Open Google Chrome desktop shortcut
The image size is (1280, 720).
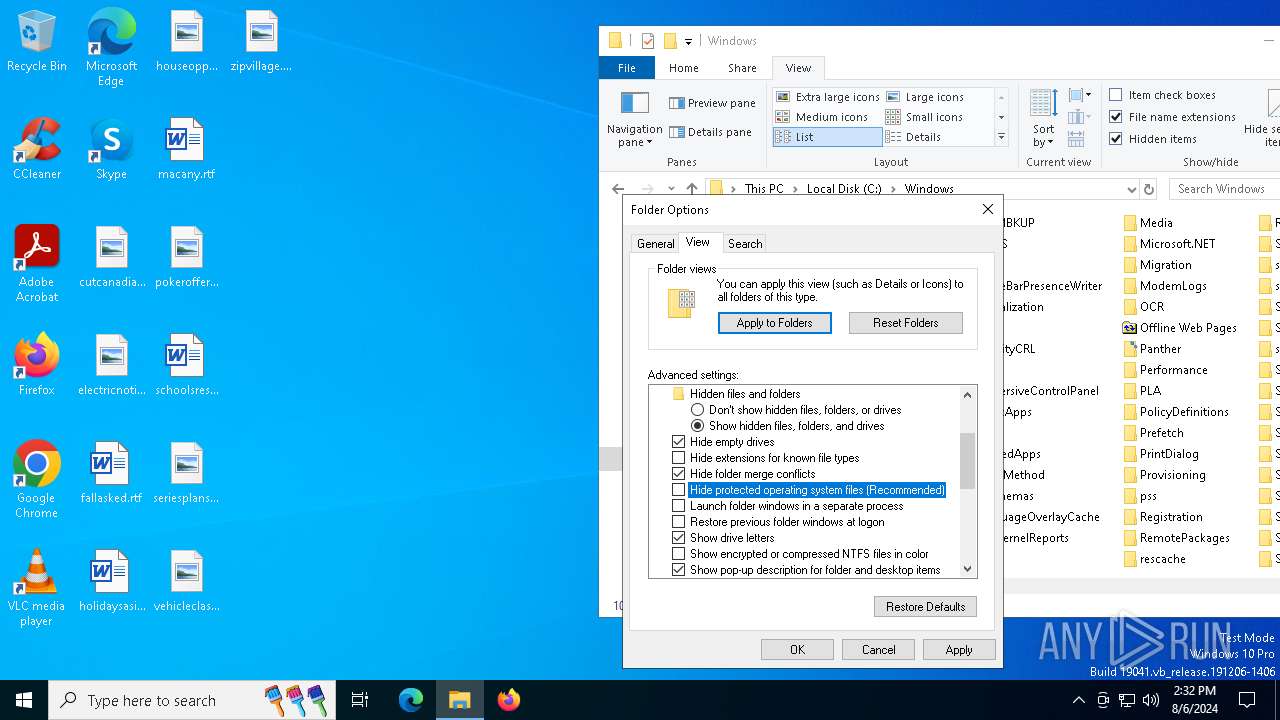click(36, 480)
